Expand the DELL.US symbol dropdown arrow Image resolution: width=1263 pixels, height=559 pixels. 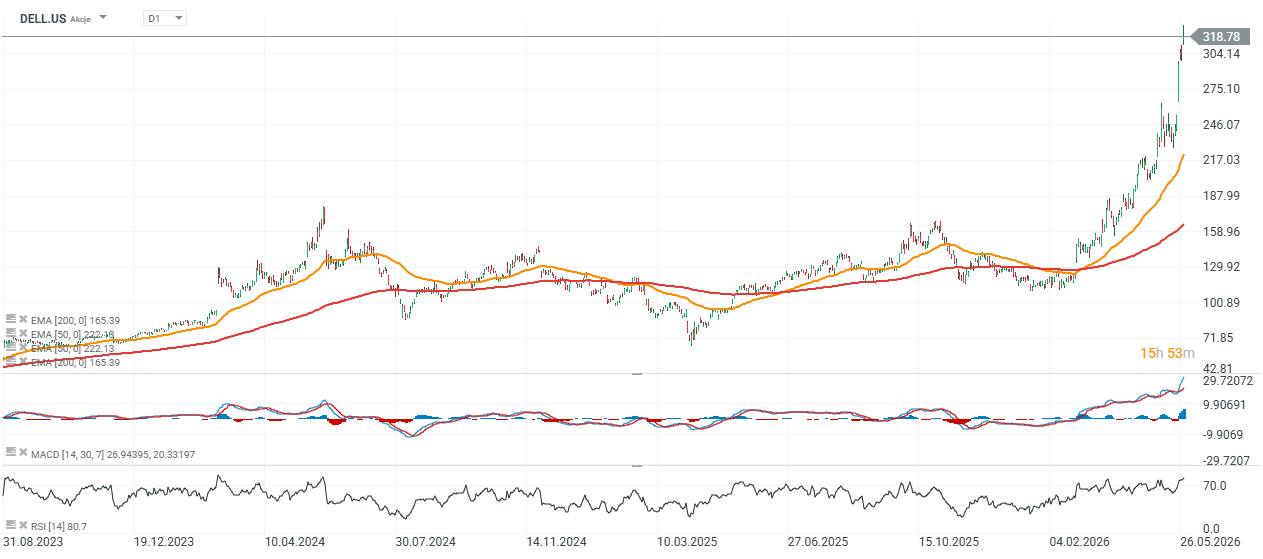(103, 17)
